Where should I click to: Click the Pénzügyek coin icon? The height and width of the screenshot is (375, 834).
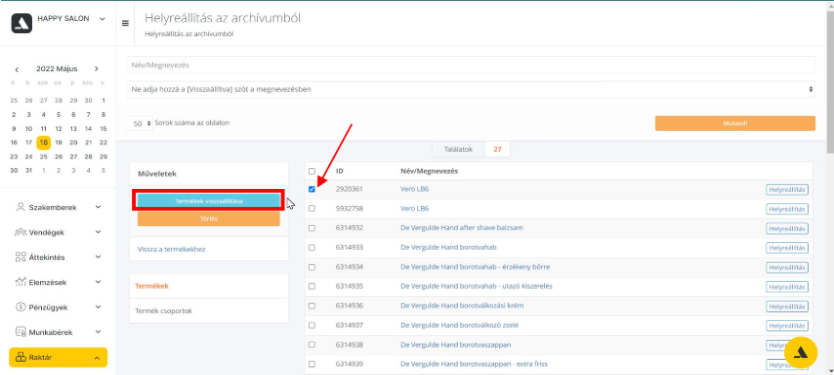21,307
